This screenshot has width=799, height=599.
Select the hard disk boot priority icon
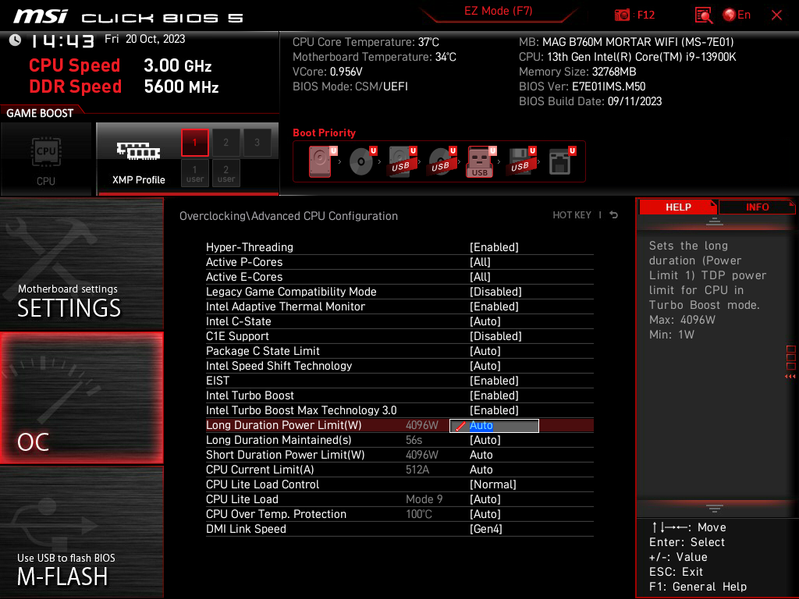(x=322, y=161)
